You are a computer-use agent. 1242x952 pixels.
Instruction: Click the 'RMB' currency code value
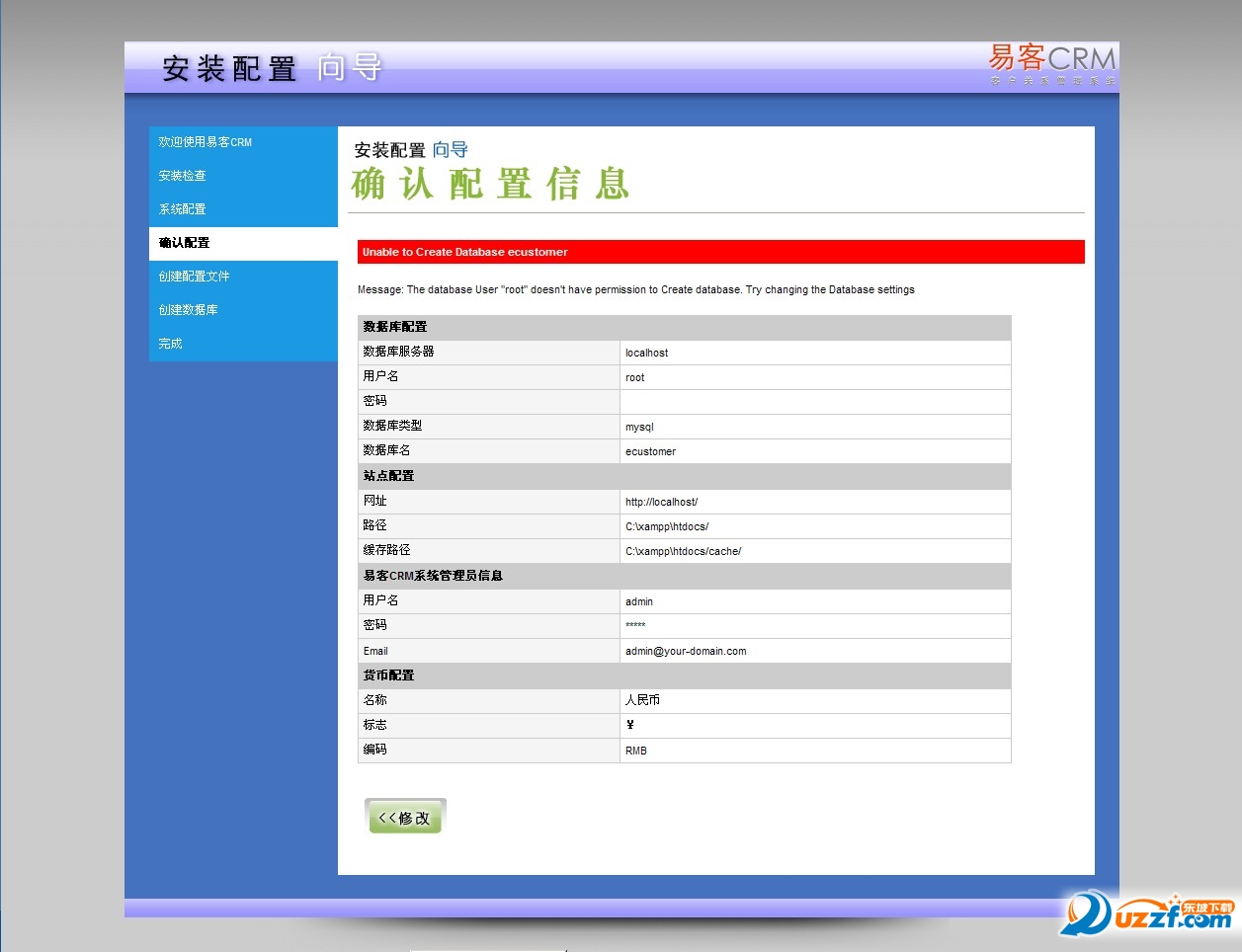pos(636,751)
